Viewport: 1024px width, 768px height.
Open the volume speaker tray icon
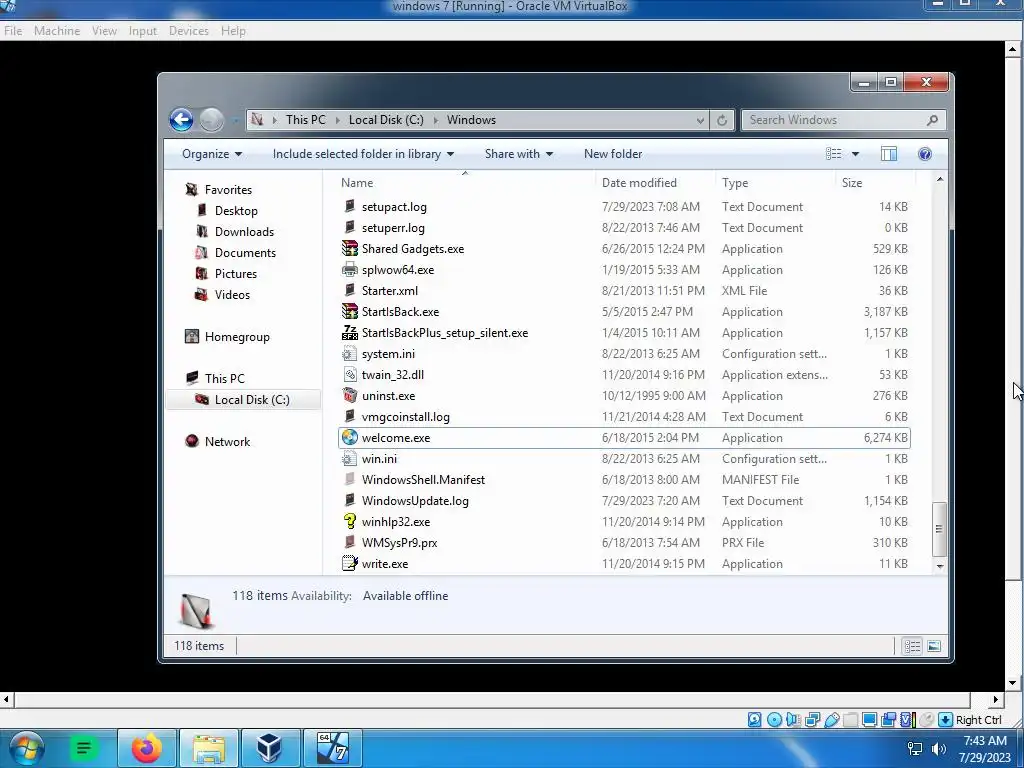(x=938, y=748)
